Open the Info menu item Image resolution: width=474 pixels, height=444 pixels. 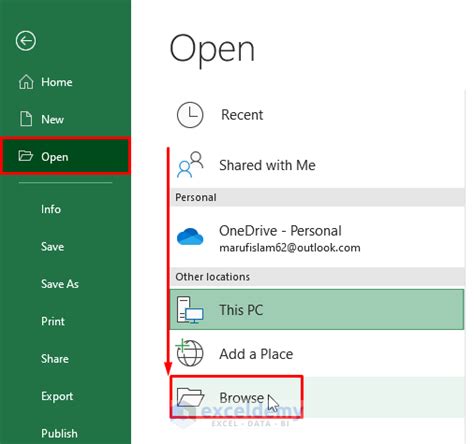[x=51, y=209]
